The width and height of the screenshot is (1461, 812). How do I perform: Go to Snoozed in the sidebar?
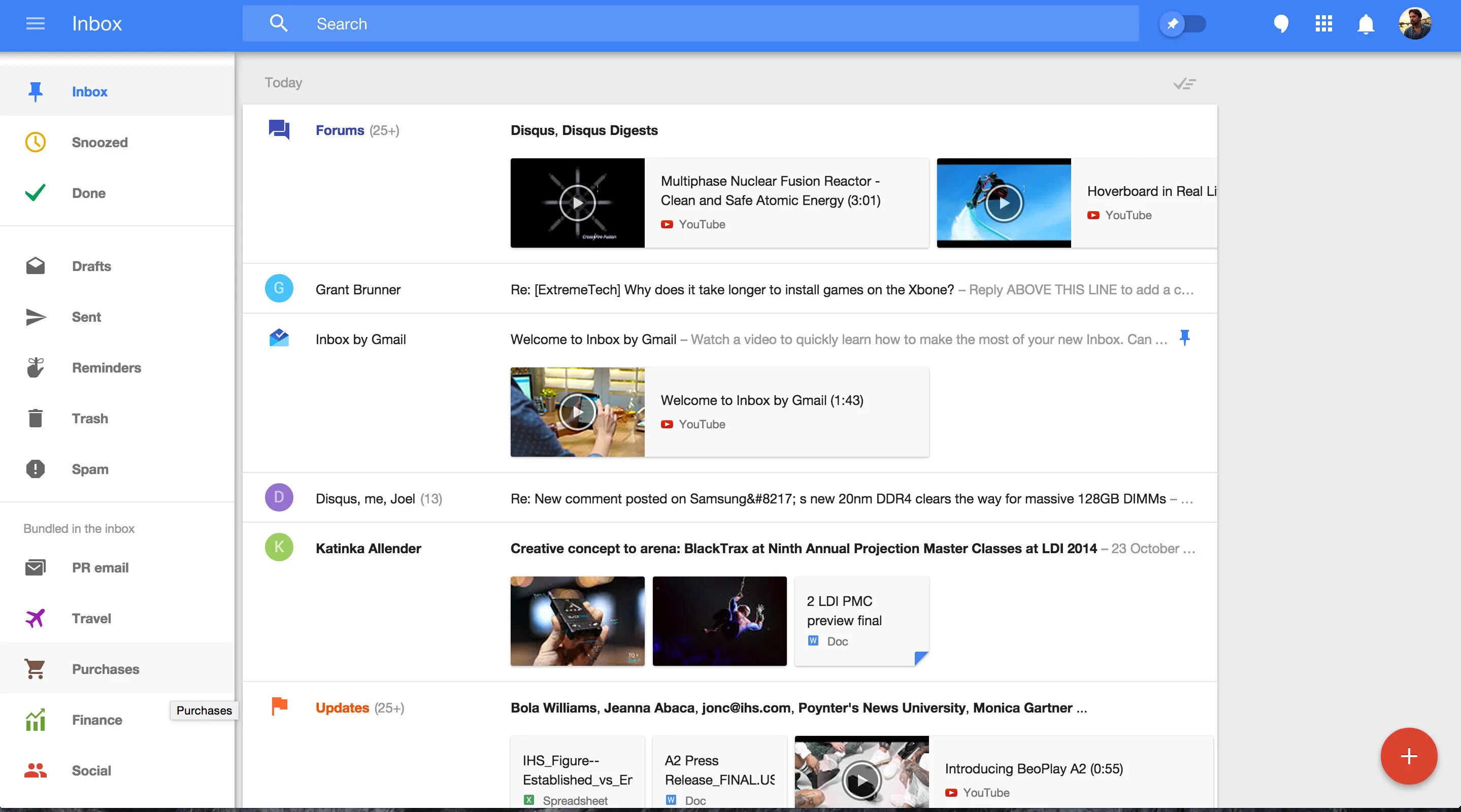pos(99,142)
